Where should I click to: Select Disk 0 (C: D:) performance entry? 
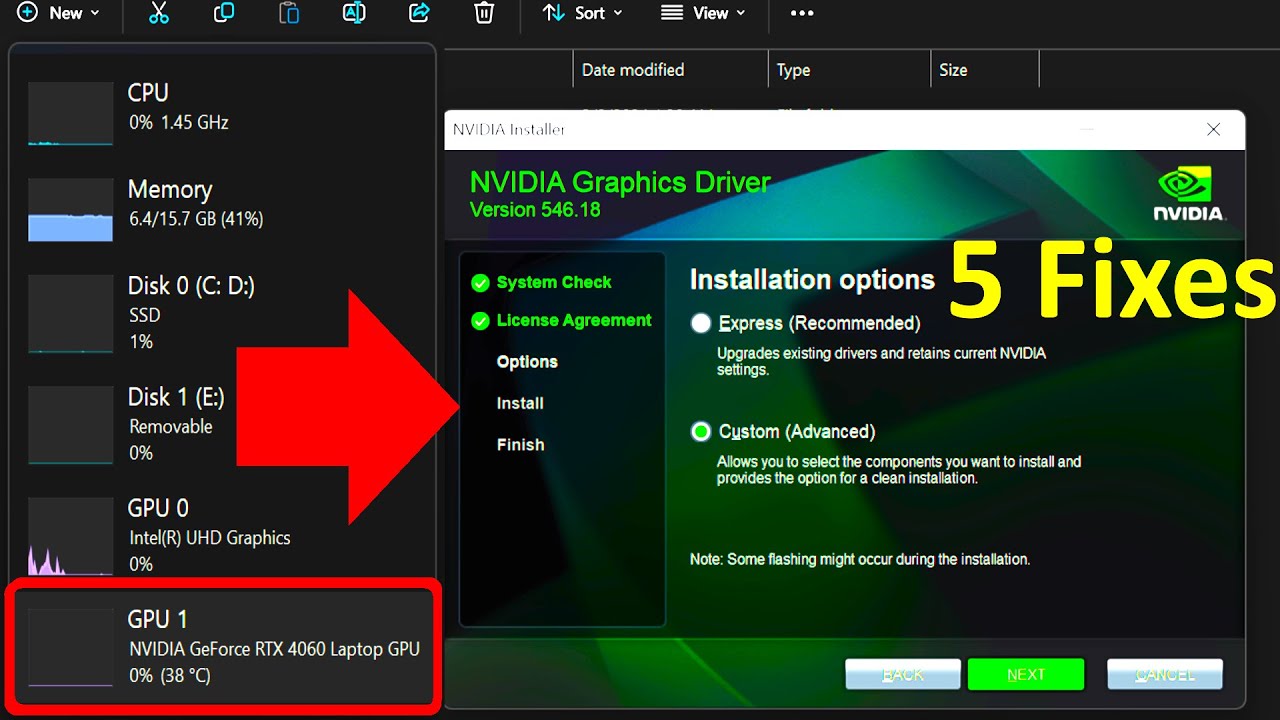(x=224, y=313)
